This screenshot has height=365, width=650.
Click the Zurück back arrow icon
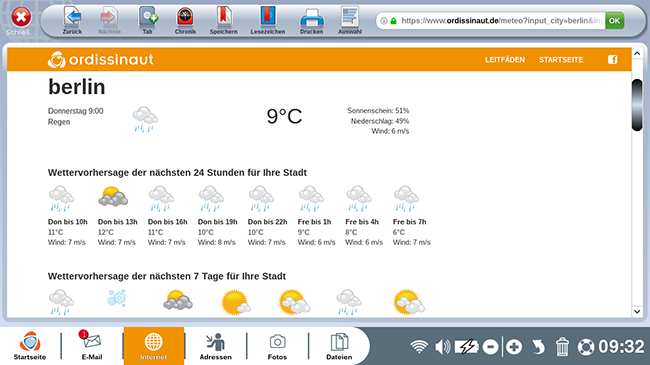[72, 17]
